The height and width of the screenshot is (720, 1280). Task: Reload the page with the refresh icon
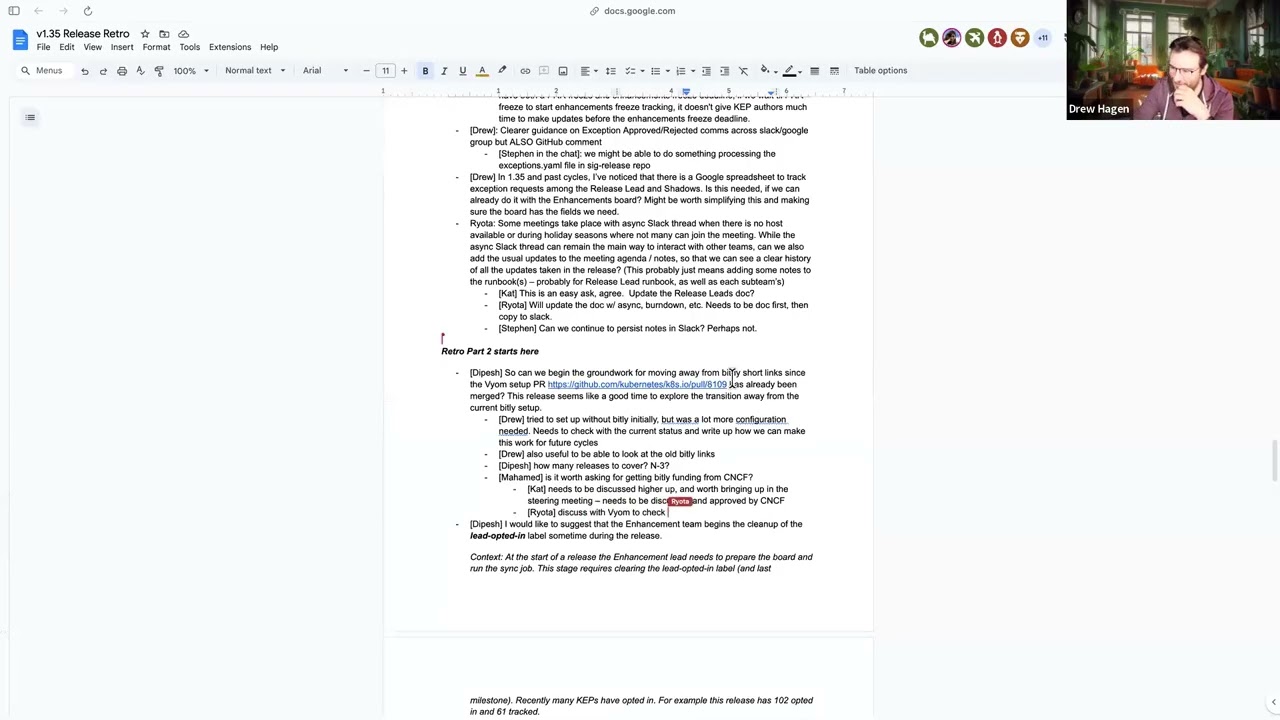(88, 11)
